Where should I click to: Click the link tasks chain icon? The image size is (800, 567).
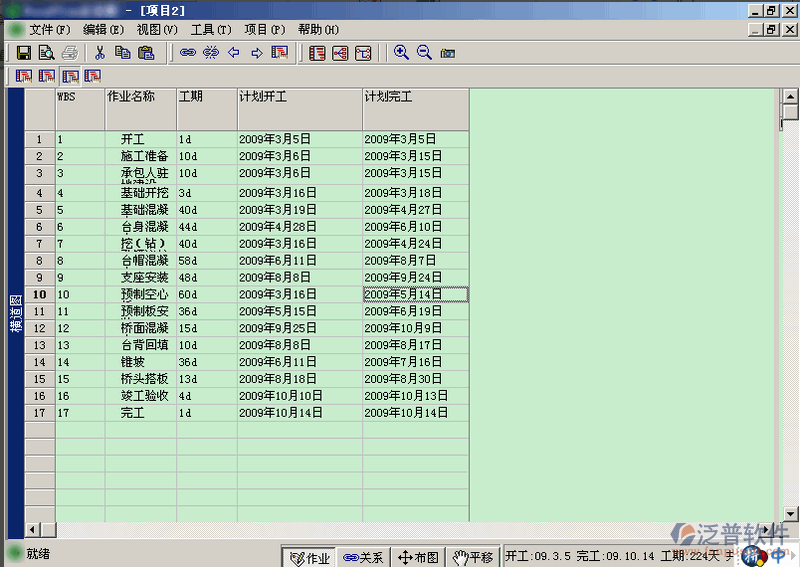pos(187,53)
